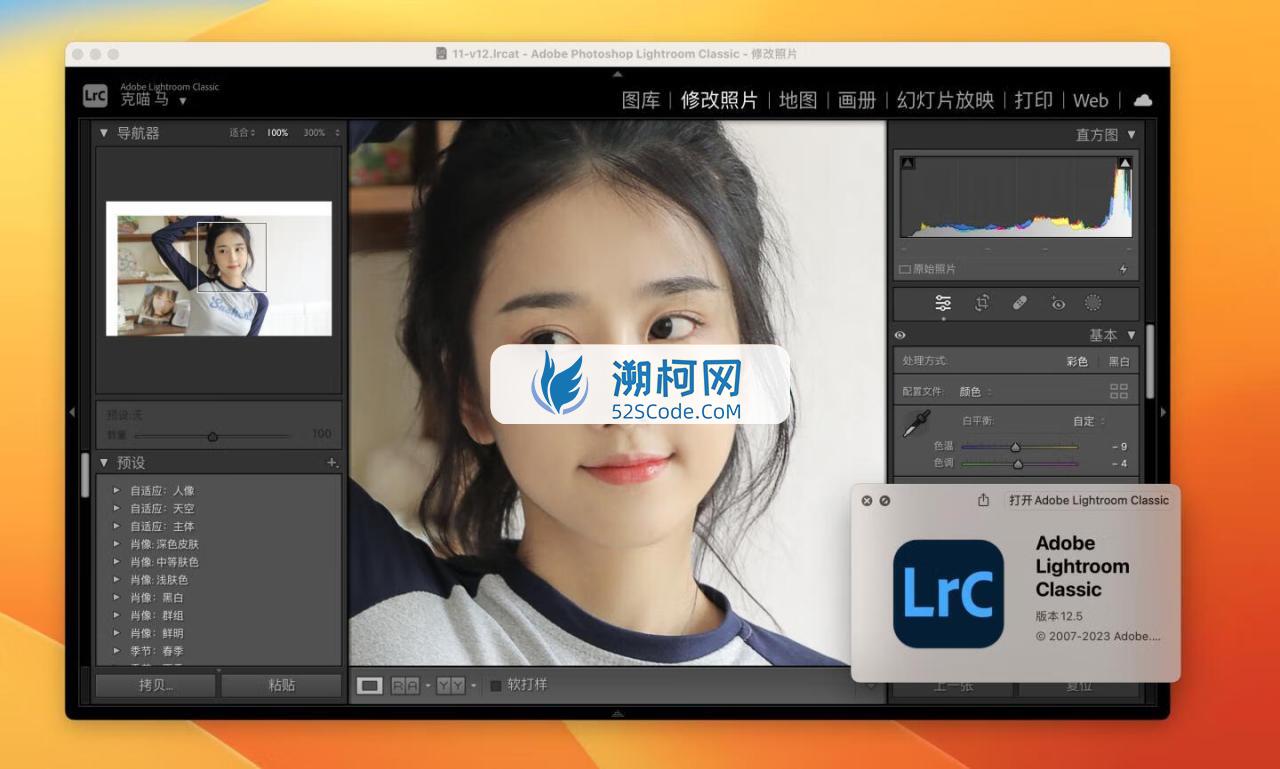Collapse the 预设 panel triangle
1280x769 pixels.
[x=103, y=463]
